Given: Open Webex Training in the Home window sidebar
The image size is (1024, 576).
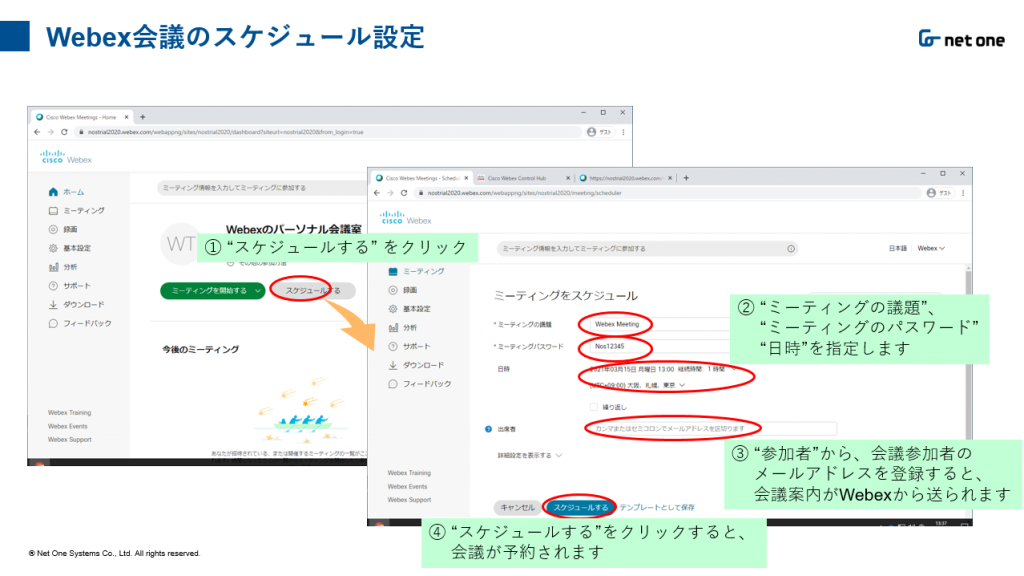Looking at the screenshot, I should (69, 413).
